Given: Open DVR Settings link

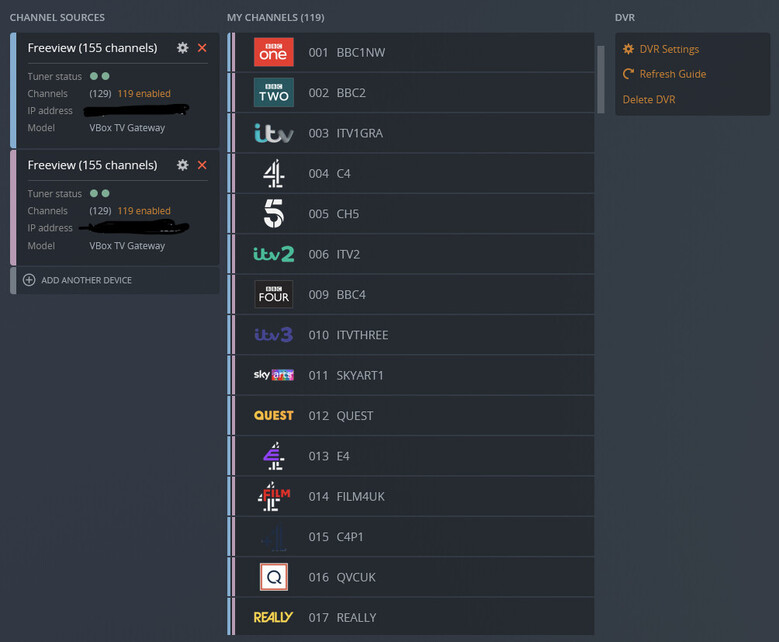Looking at the screenshot, I should (669, 49).
